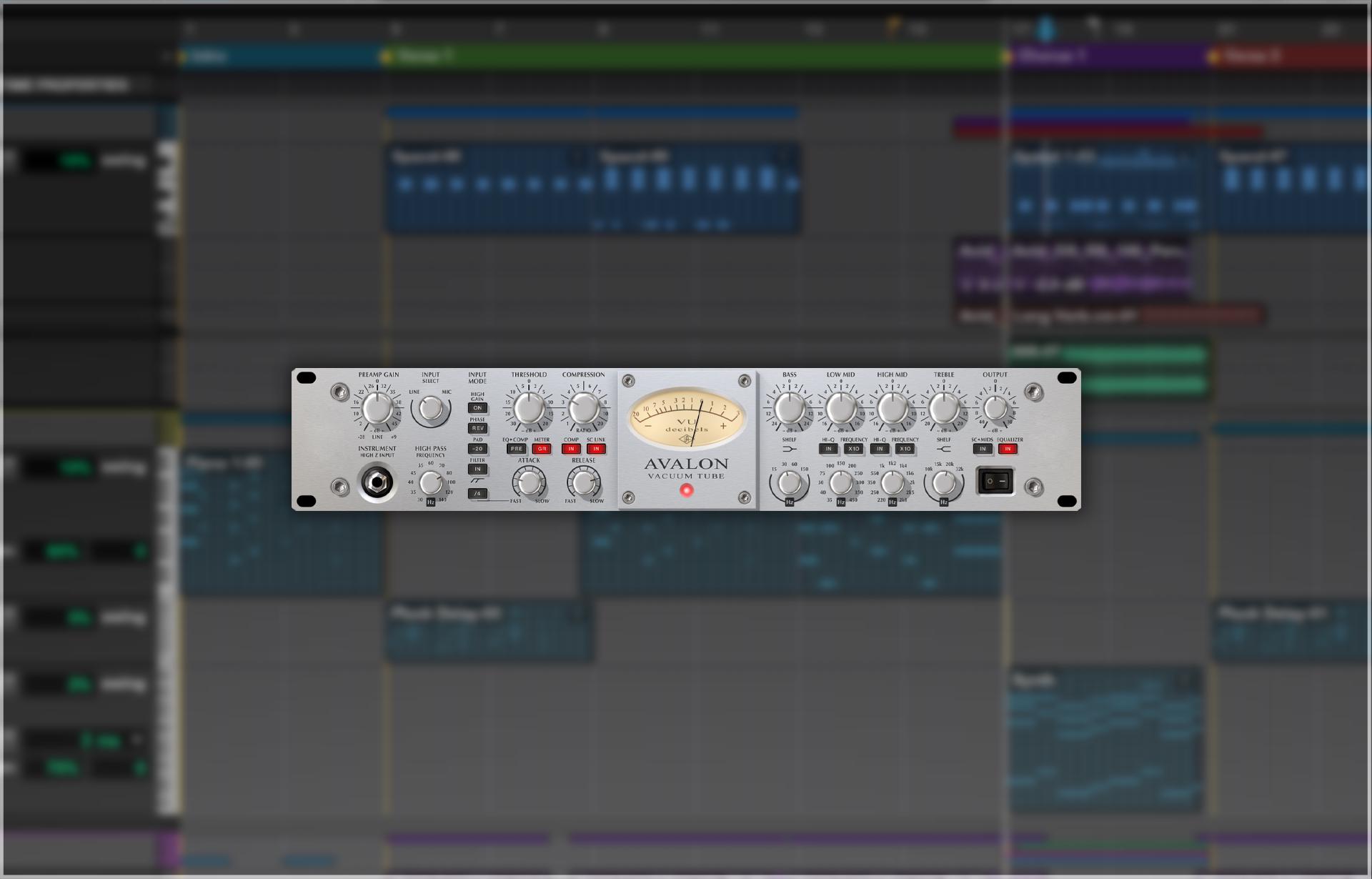
Task: Adjust the Threshold knob
Action: click(529, 409)
